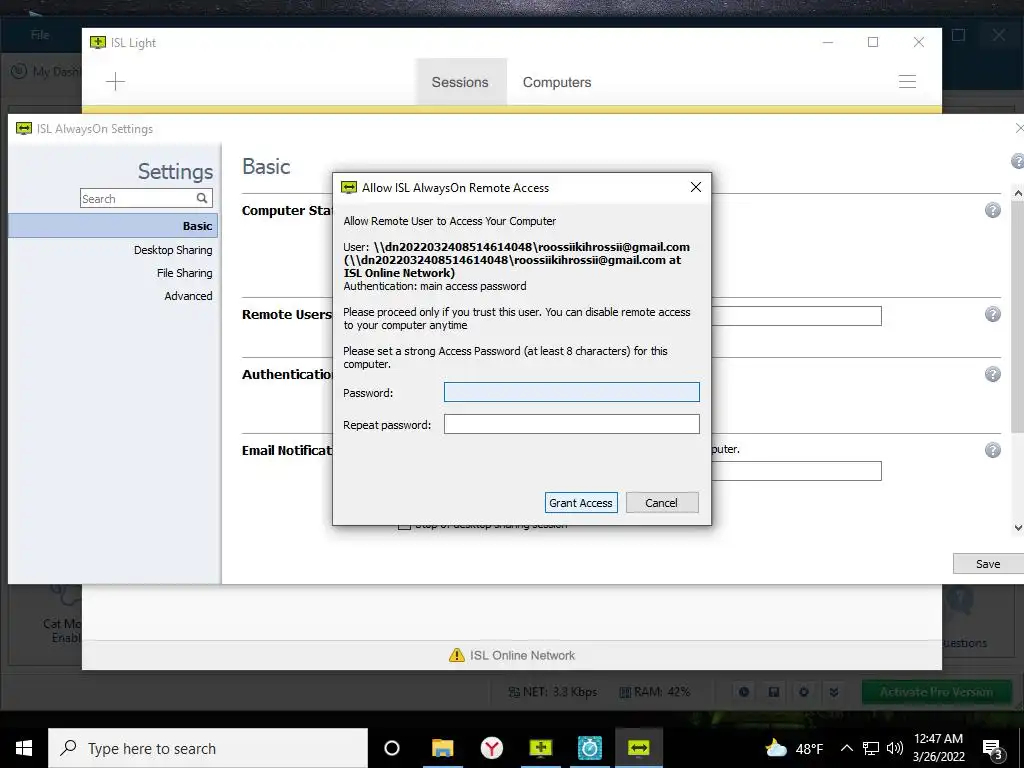1024x768 pixels.
Task: Open help for Email Notification section
Action: (x=993, y=450)
